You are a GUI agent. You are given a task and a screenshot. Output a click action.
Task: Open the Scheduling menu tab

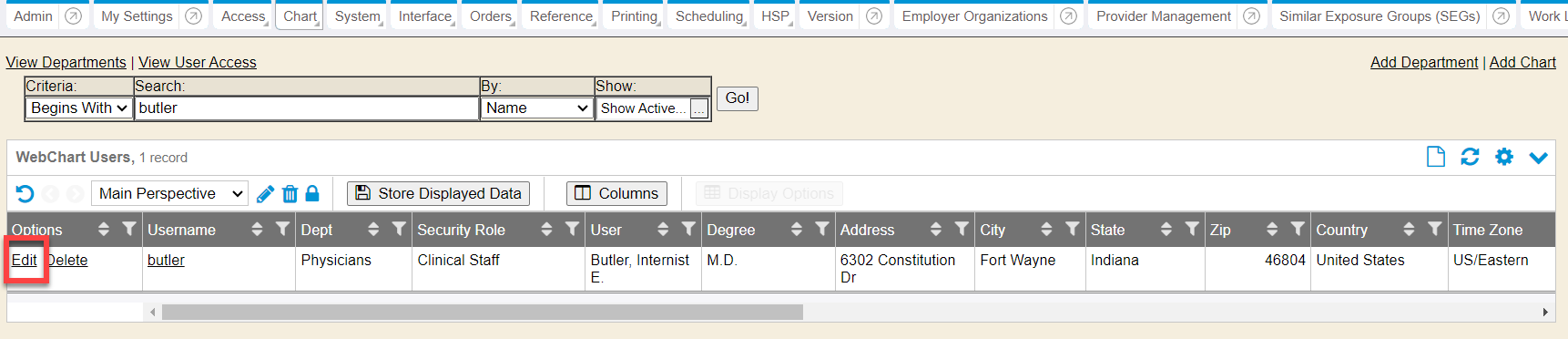pyautogui.click(x=709, y=16)
